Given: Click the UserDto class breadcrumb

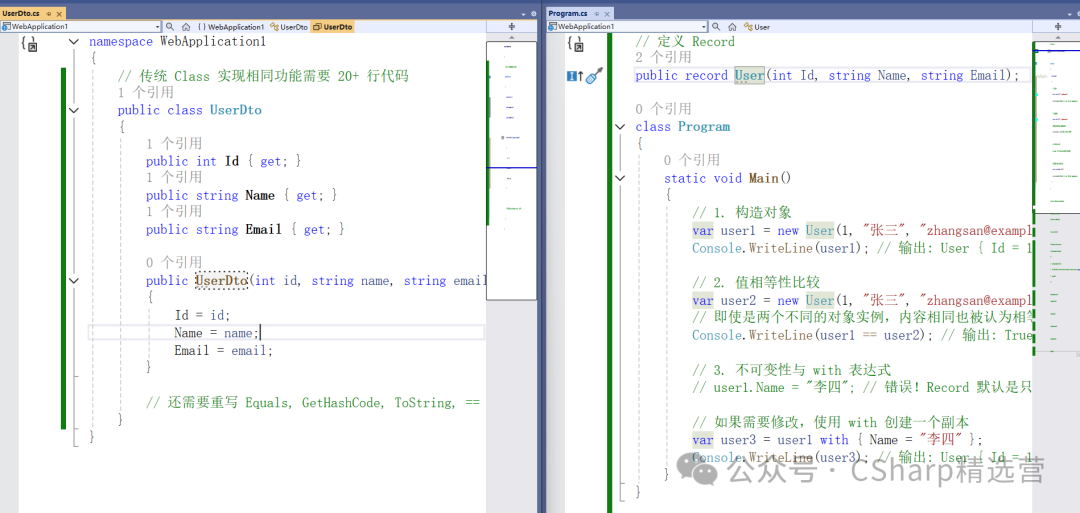Looking at the screenshot, I should point(289,27).
